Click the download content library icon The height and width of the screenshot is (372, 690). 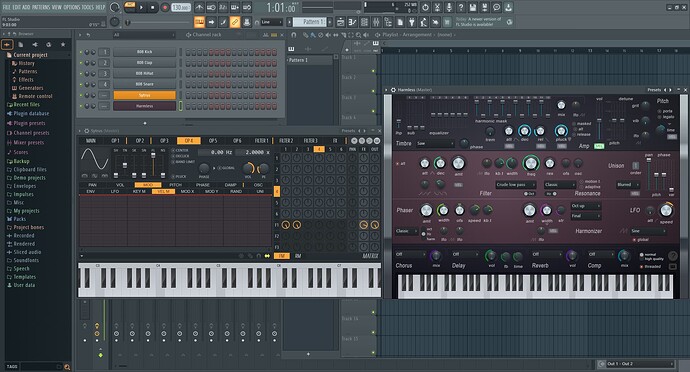click(508, 7)
